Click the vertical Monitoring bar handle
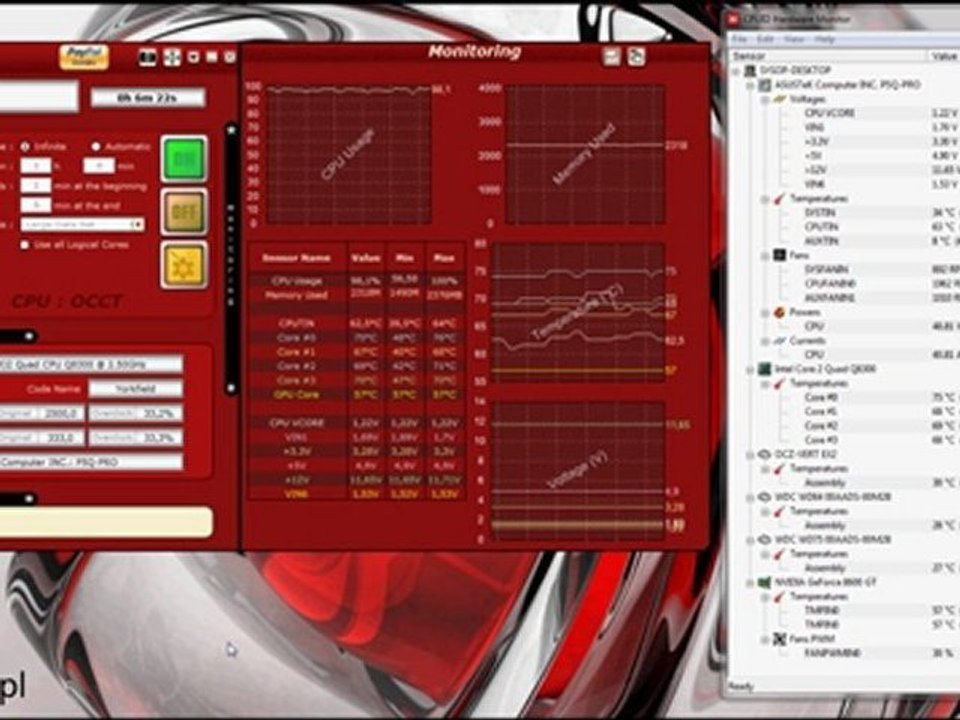The image size is (960, 720). (x=231, y=257)
